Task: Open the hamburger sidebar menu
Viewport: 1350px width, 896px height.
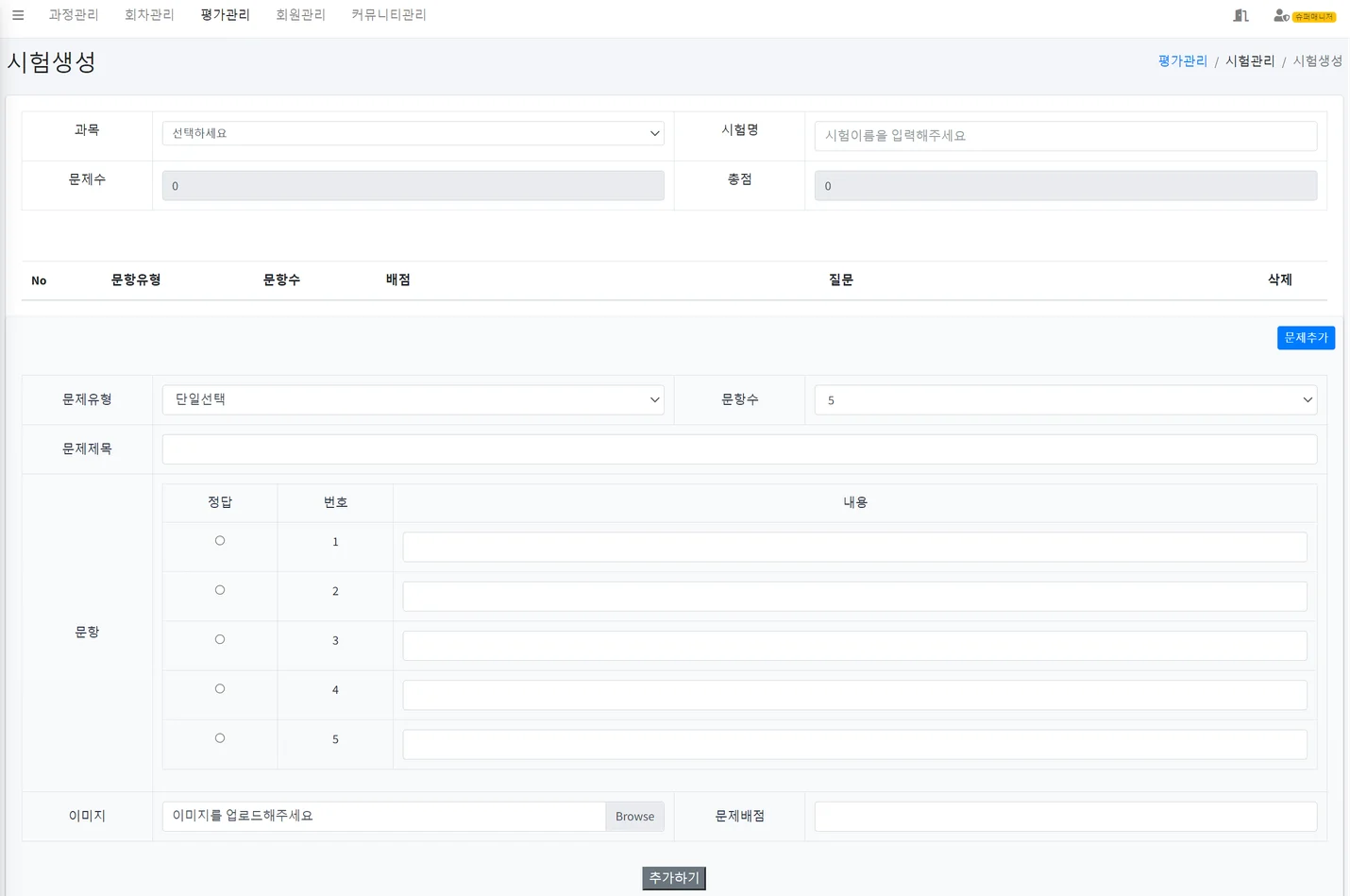Action: pos(18,15)
